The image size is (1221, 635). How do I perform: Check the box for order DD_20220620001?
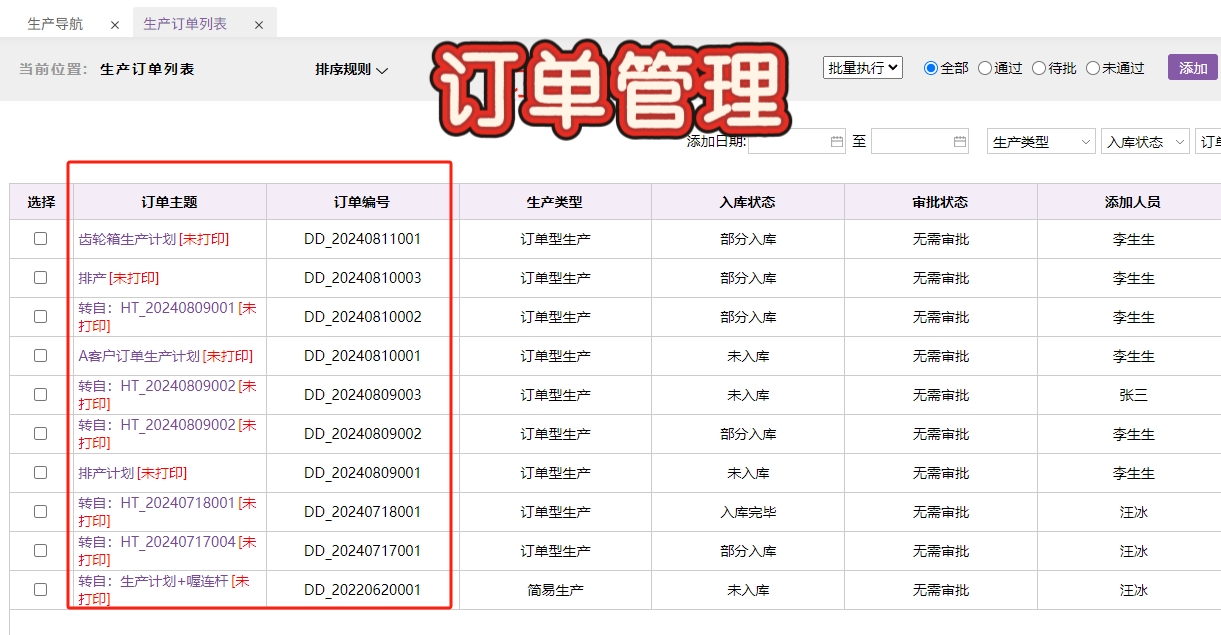(x=41, y=590)
